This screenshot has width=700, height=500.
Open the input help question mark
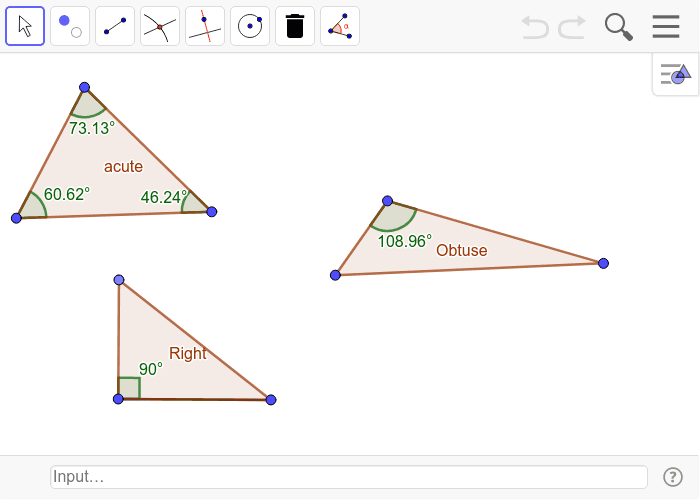pyautogui.click(x=673, y=477)
